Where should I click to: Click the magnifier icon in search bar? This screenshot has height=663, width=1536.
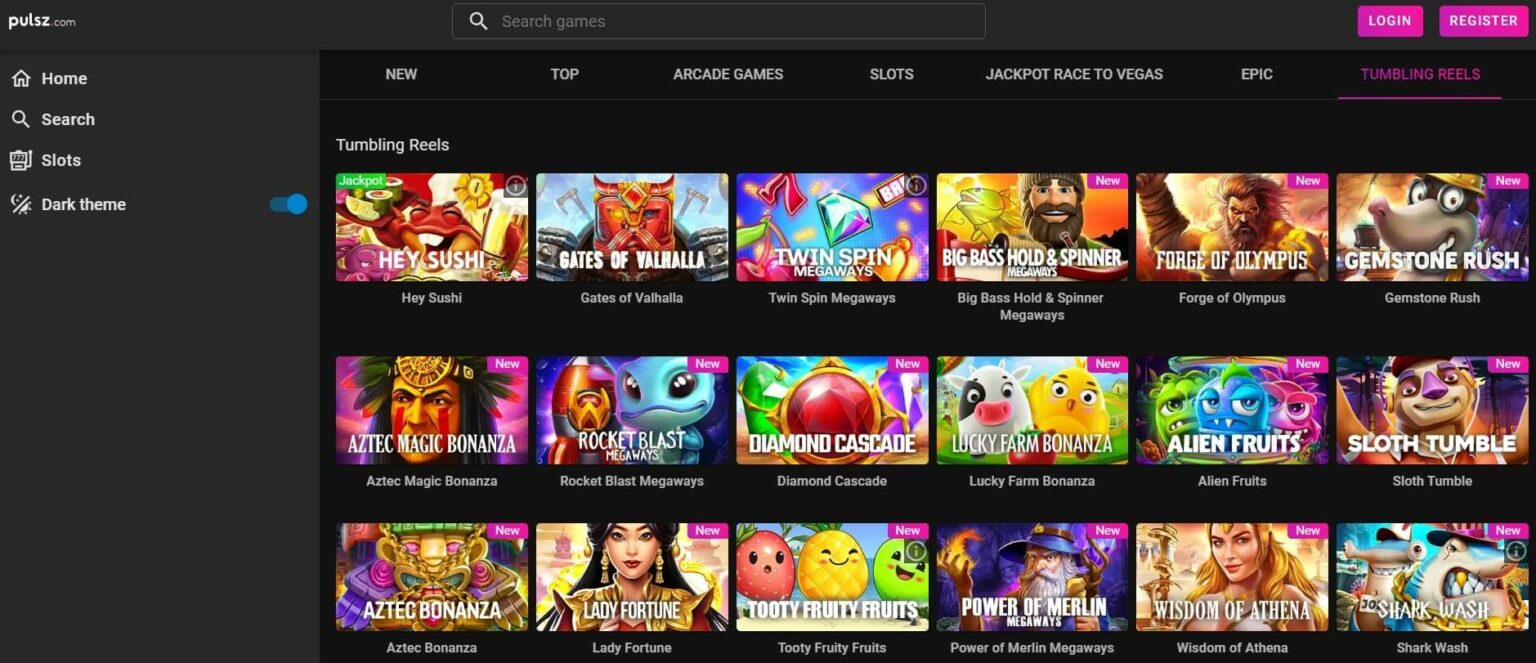[479, 21]
